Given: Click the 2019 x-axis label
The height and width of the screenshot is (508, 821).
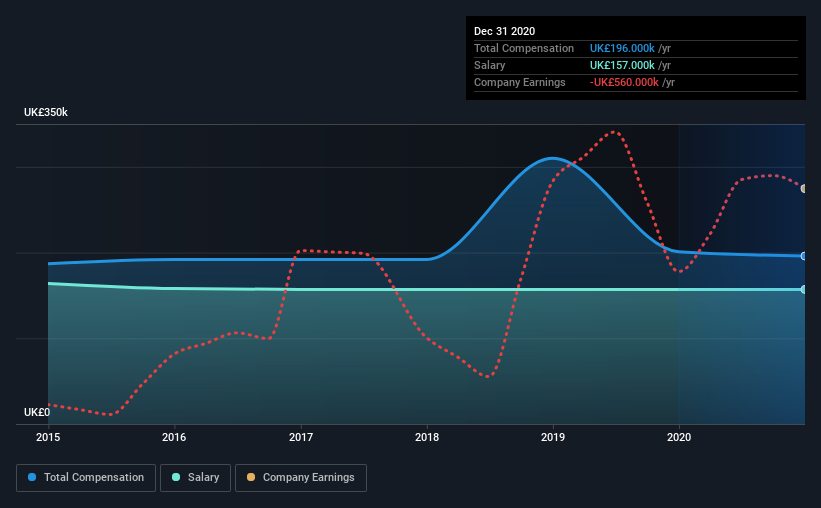Looking at the screenshot, I should [x=553, y=437].
